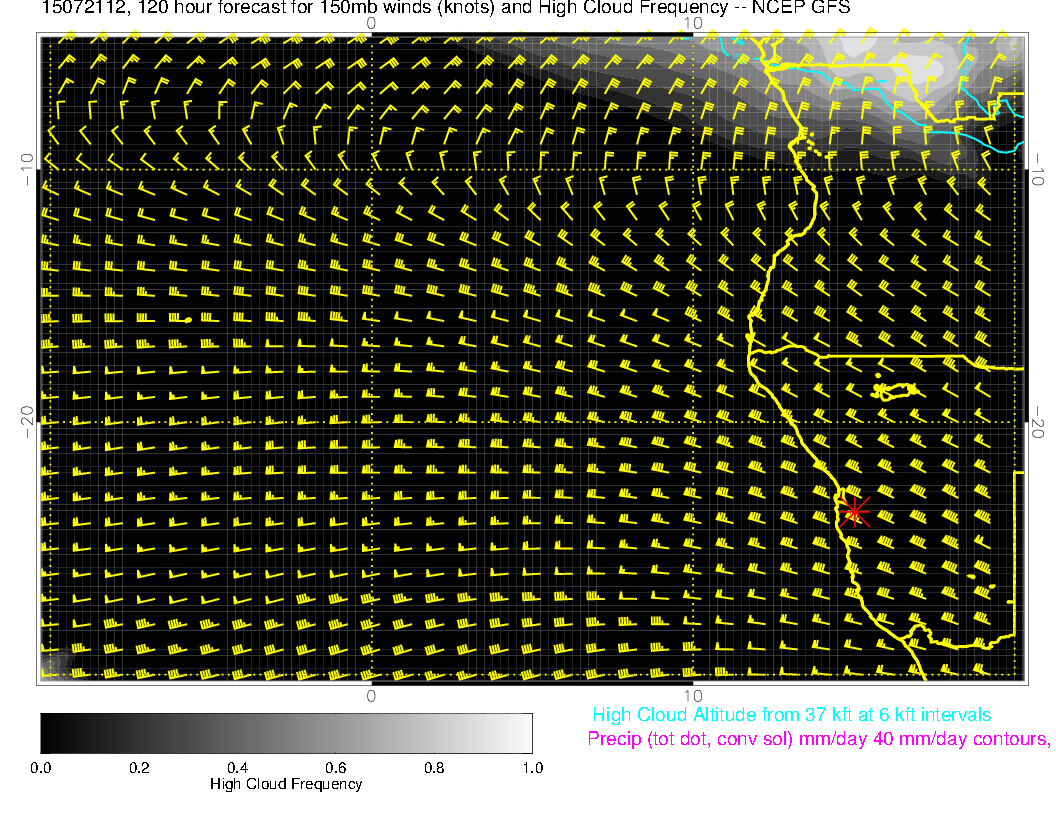Click the left axis latitude label -10
The height and width of the screenshot is (816, 1056).
(27, 169)
